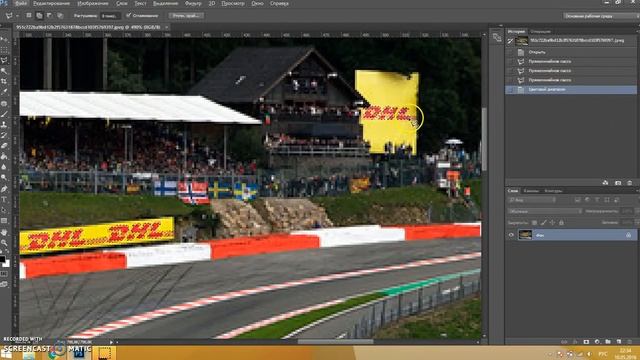Screen dimensions: 640x360
Task: Toggle Quick Mask mode in toolbox
Action: 4,274
